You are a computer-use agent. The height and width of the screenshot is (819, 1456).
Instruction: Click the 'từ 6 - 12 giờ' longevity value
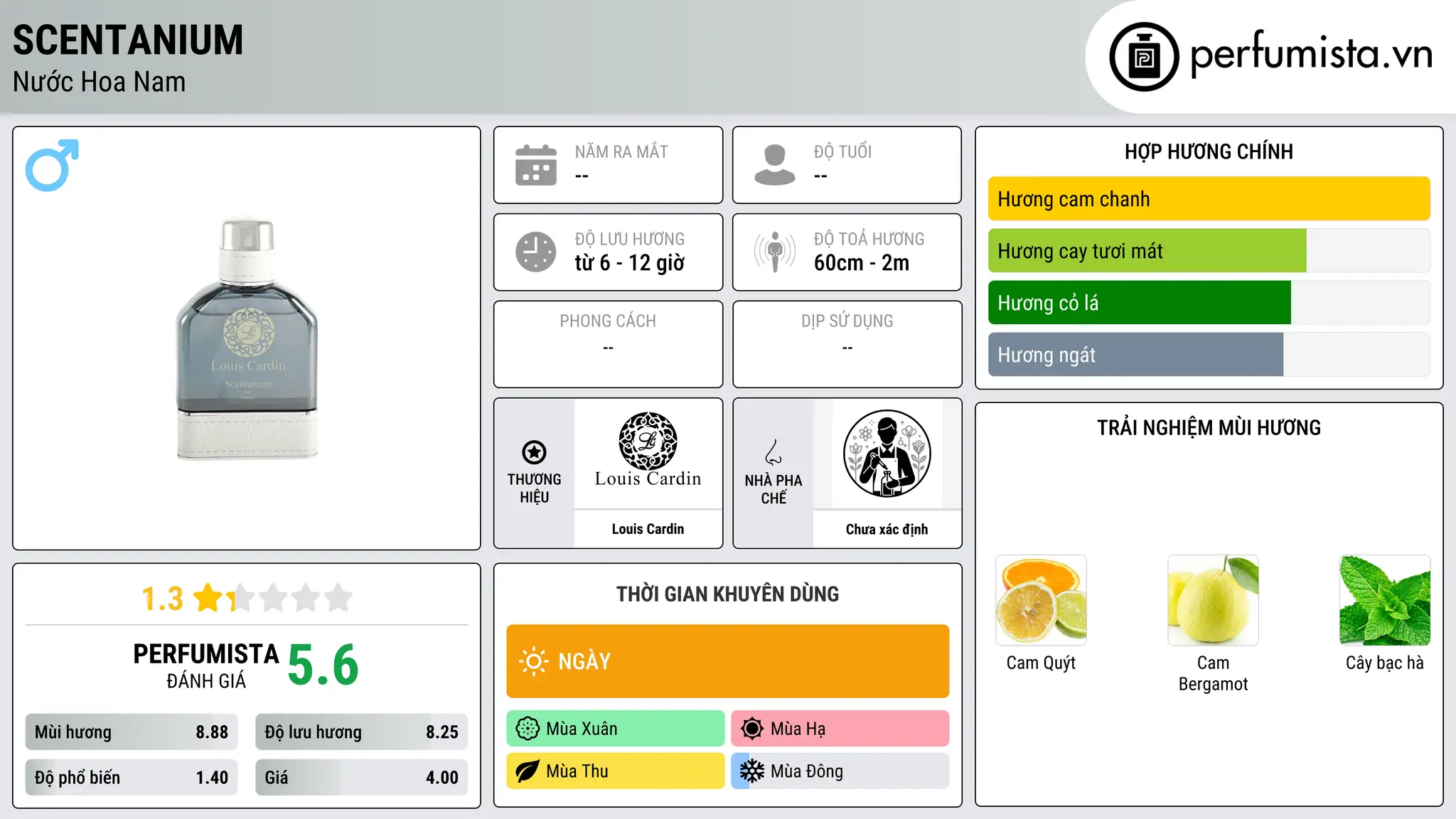630,263
